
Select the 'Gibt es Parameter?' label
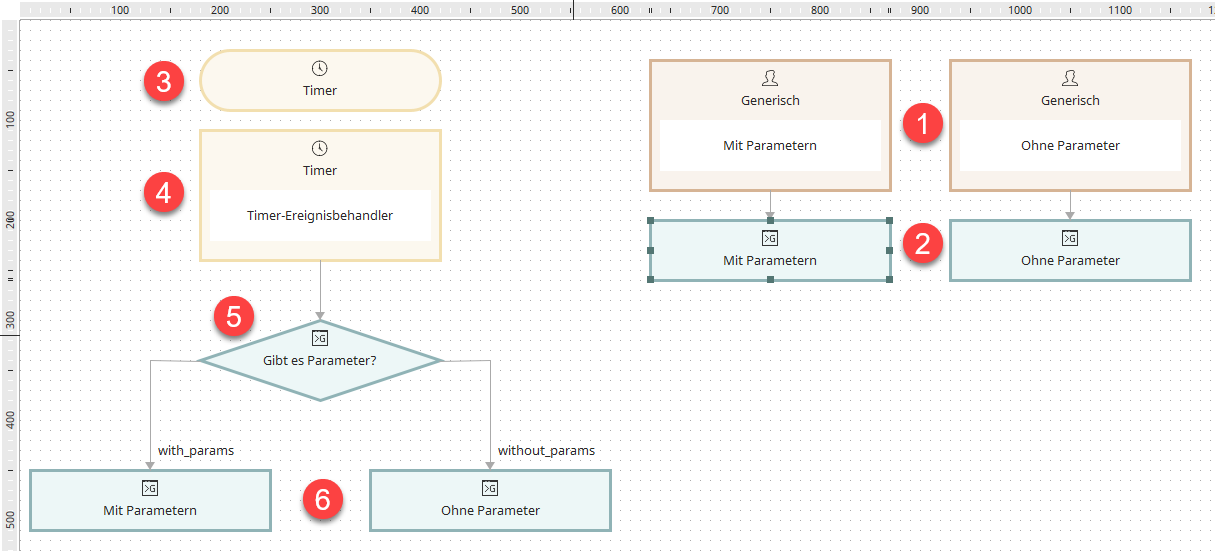coord(320,360)
